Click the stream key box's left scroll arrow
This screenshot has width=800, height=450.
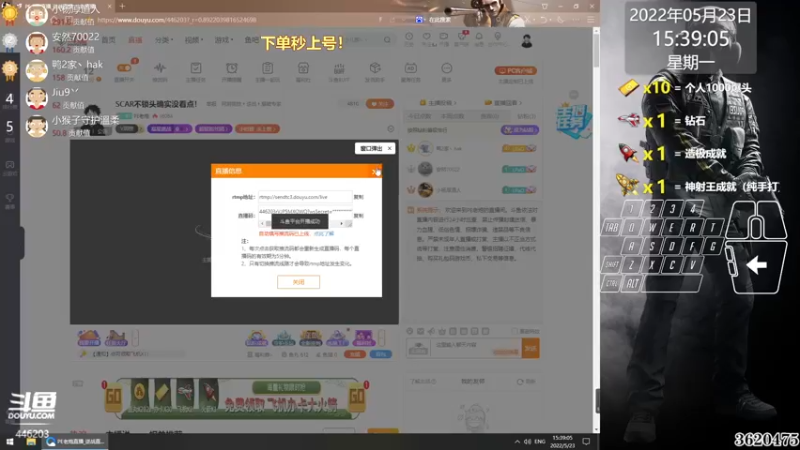click(262, 223)
